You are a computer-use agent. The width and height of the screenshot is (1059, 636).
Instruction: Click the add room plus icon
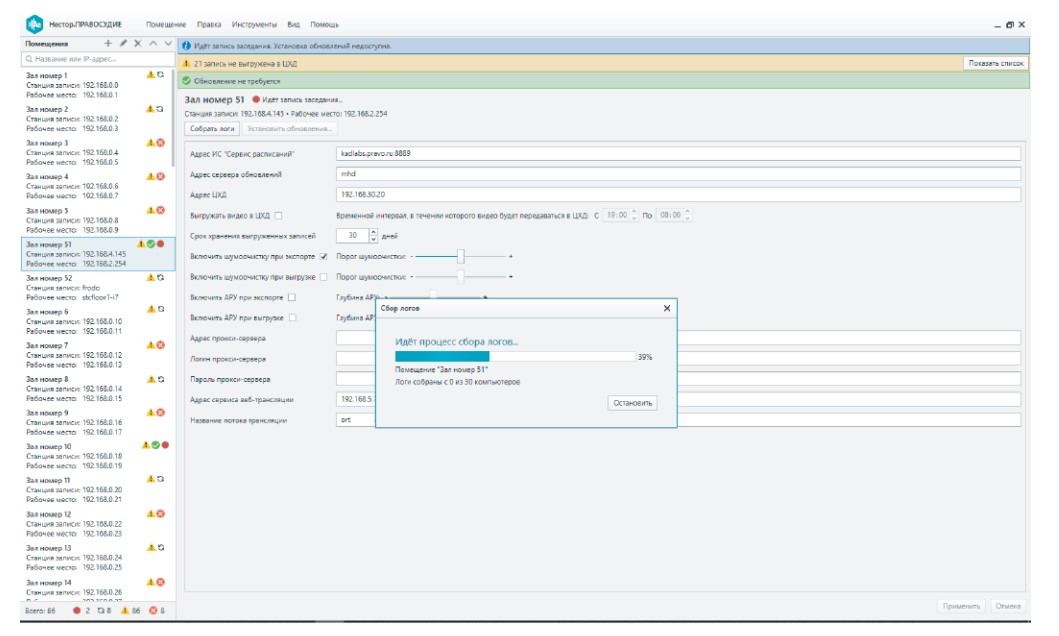tap(108, 44)
